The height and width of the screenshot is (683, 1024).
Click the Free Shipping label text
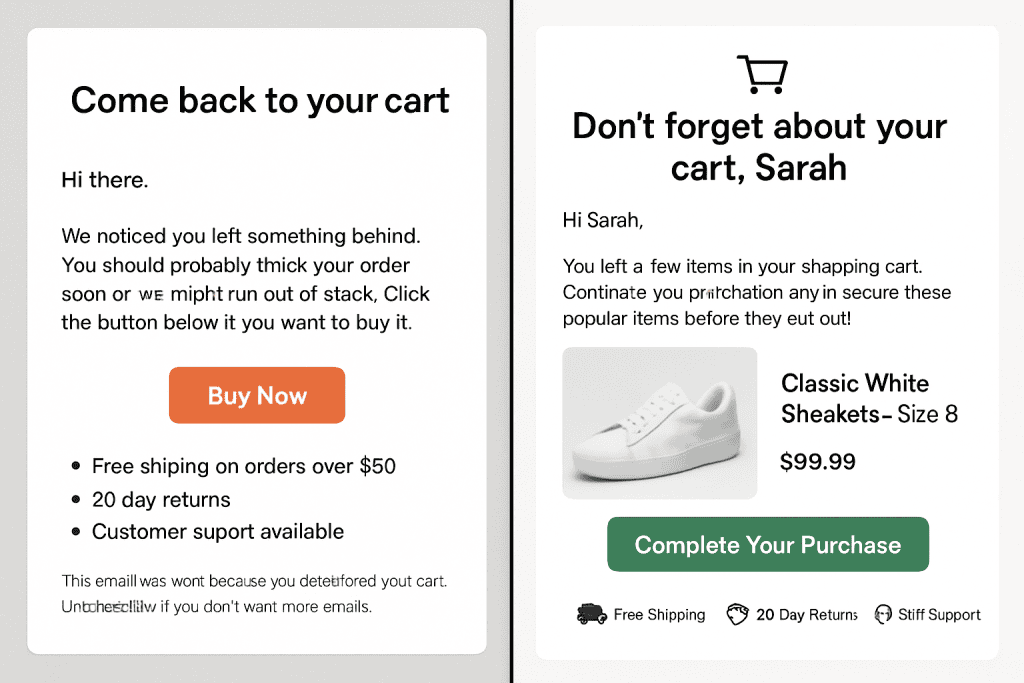(659, 614)
